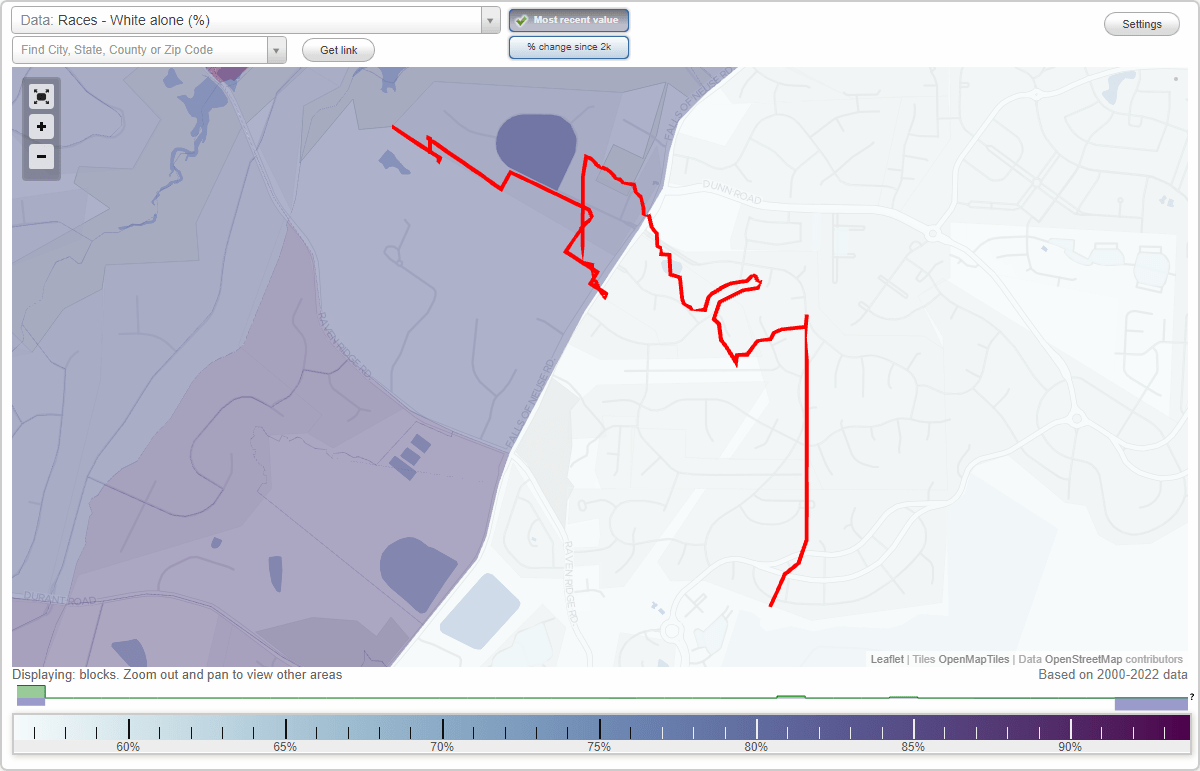Viewport: 1200px width, 771px height.
Task: Click the Dunn Road label on map
Action: point(734,193)
